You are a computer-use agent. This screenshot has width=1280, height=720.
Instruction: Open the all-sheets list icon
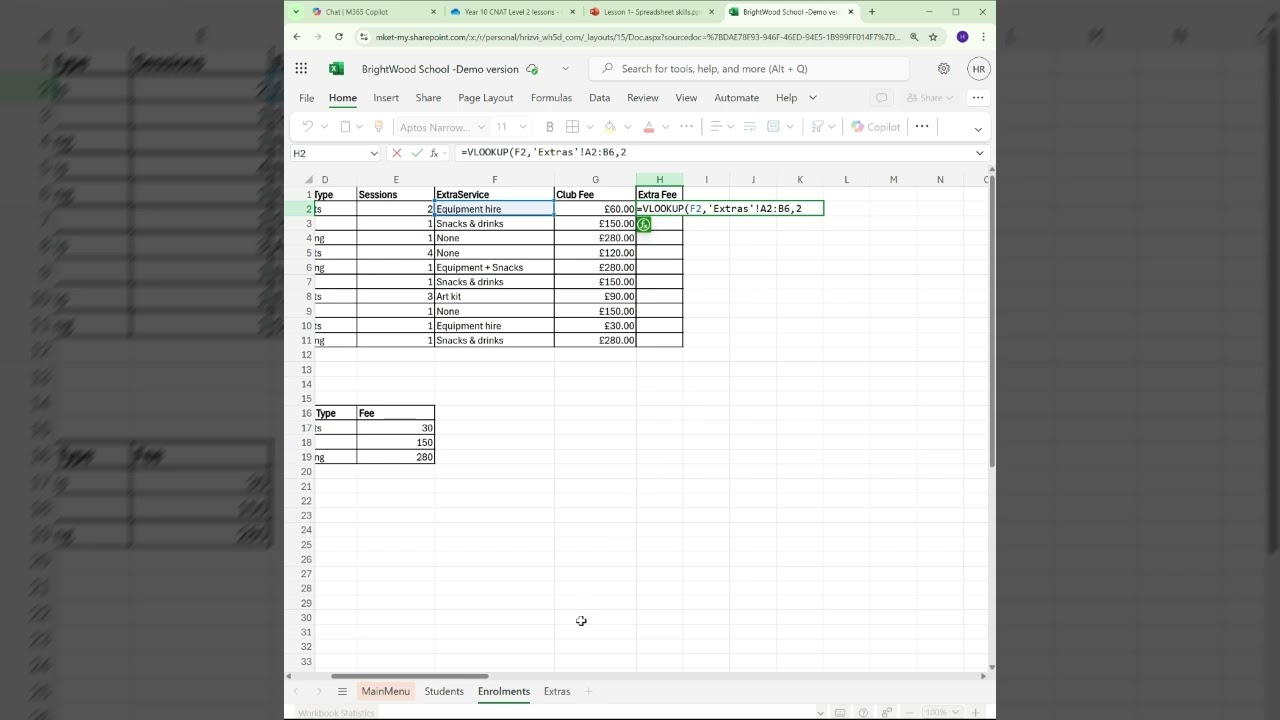(x=342, y=692)
